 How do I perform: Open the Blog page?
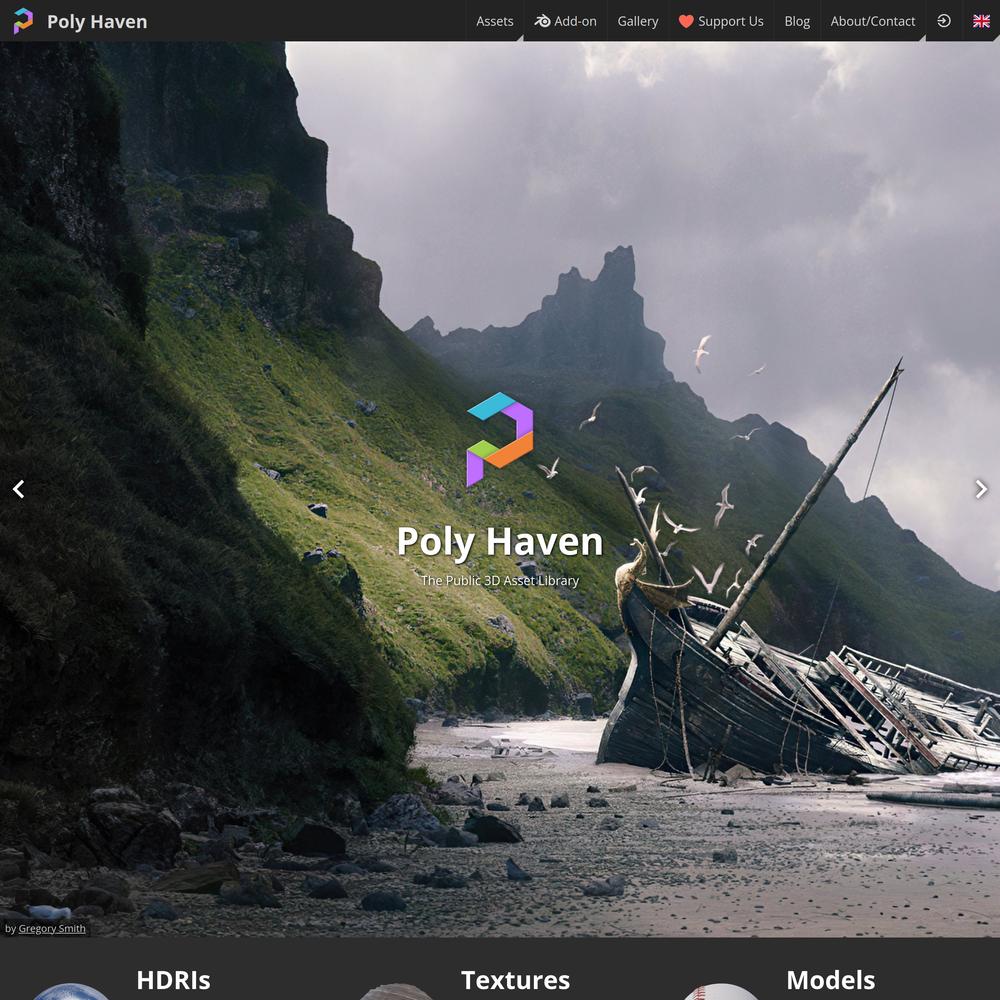pos(797,21)
